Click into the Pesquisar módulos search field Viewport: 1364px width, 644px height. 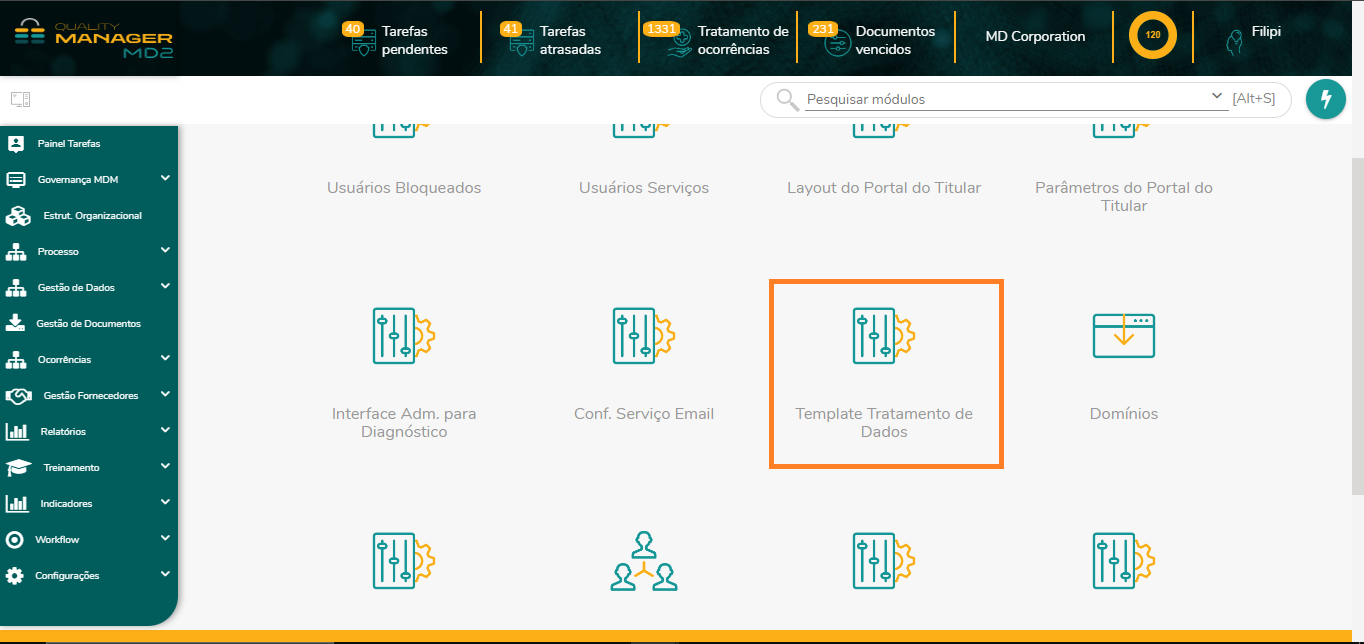1000,99
